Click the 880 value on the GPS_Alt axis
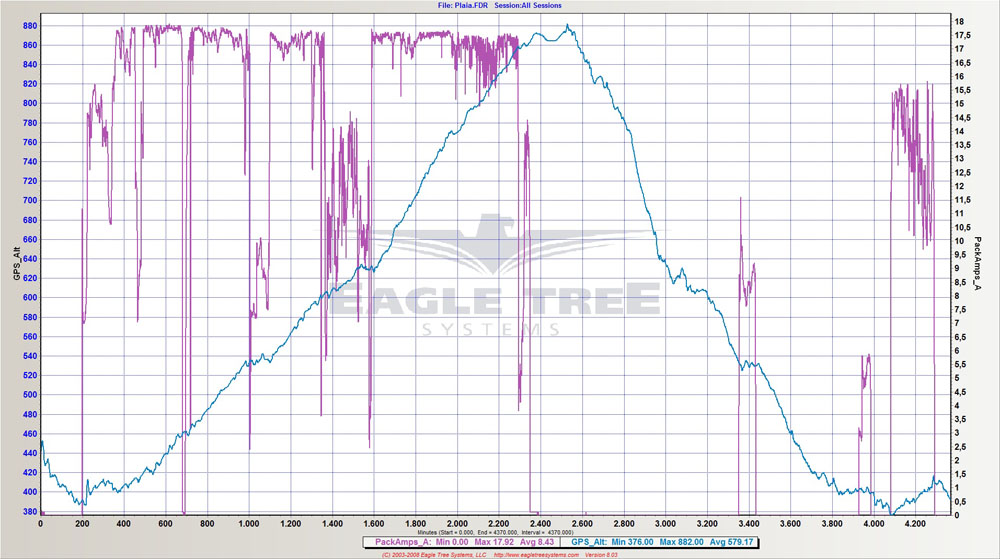Screen dimensions: 1000x559 tap(30, 26)
